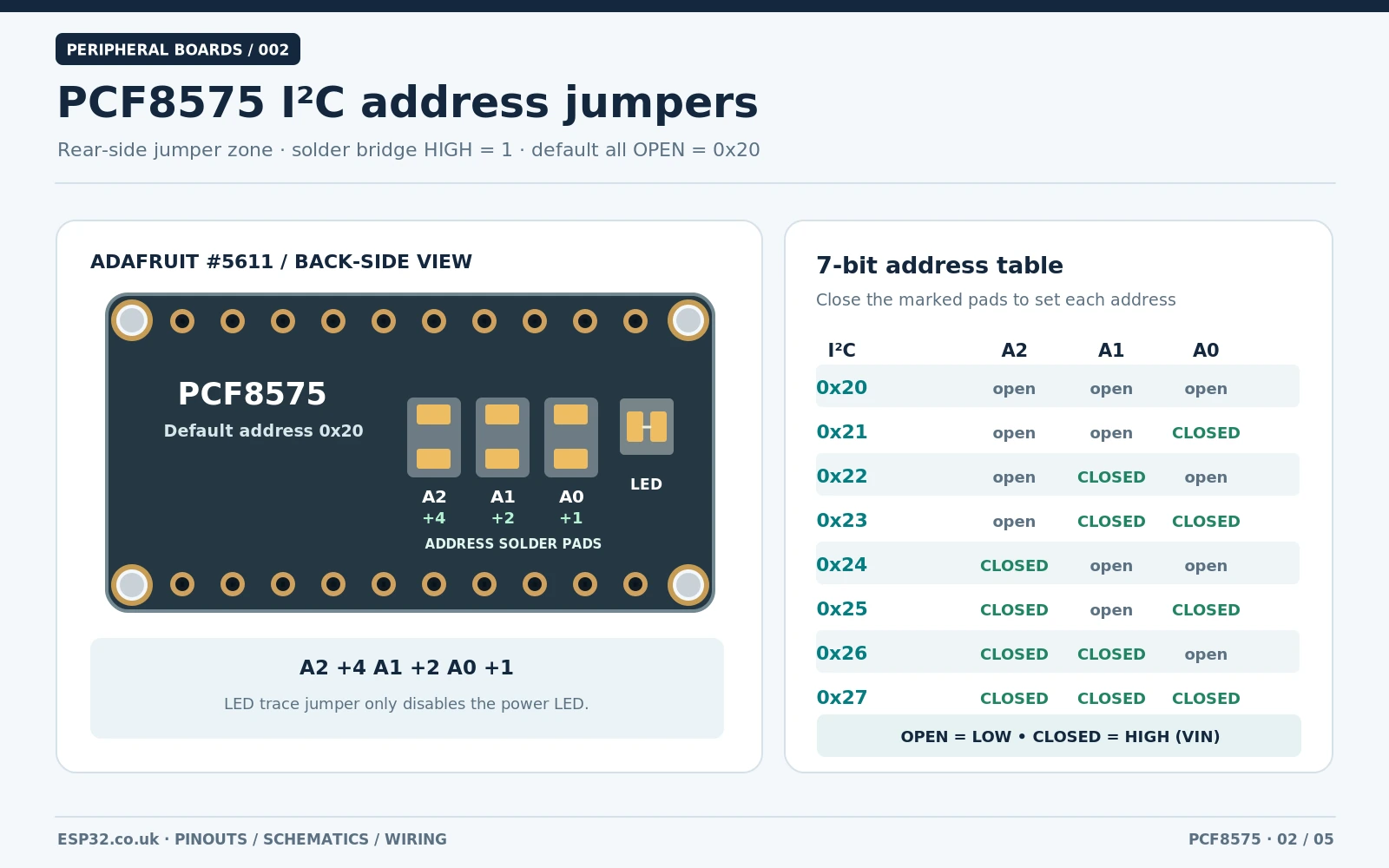Select the 0x27 address in table
The width and height of the screenshot is (1389, 868).
click(841, 697)
